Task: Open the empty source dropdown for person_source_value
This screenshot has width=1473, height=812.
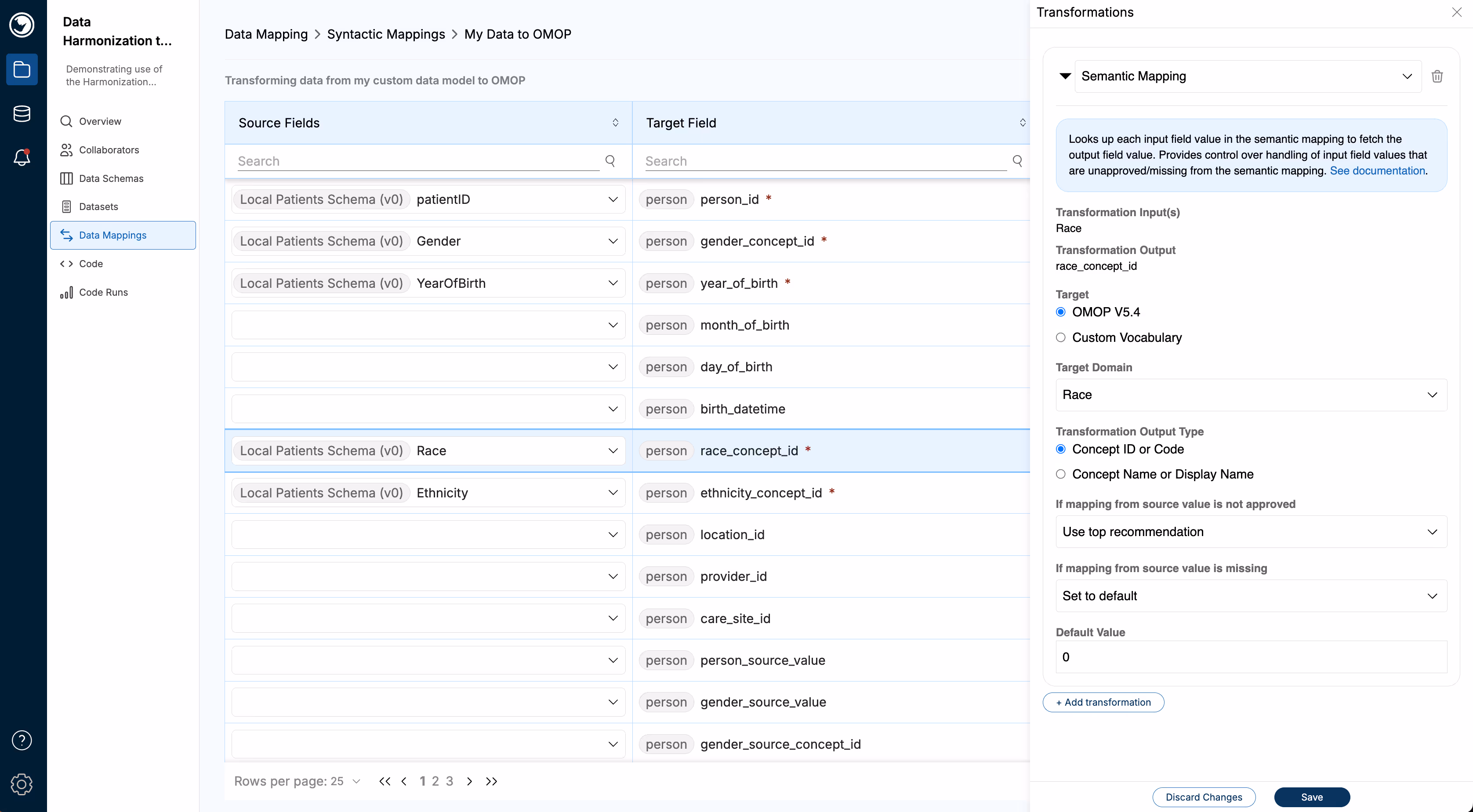Action: pos(428,660)
